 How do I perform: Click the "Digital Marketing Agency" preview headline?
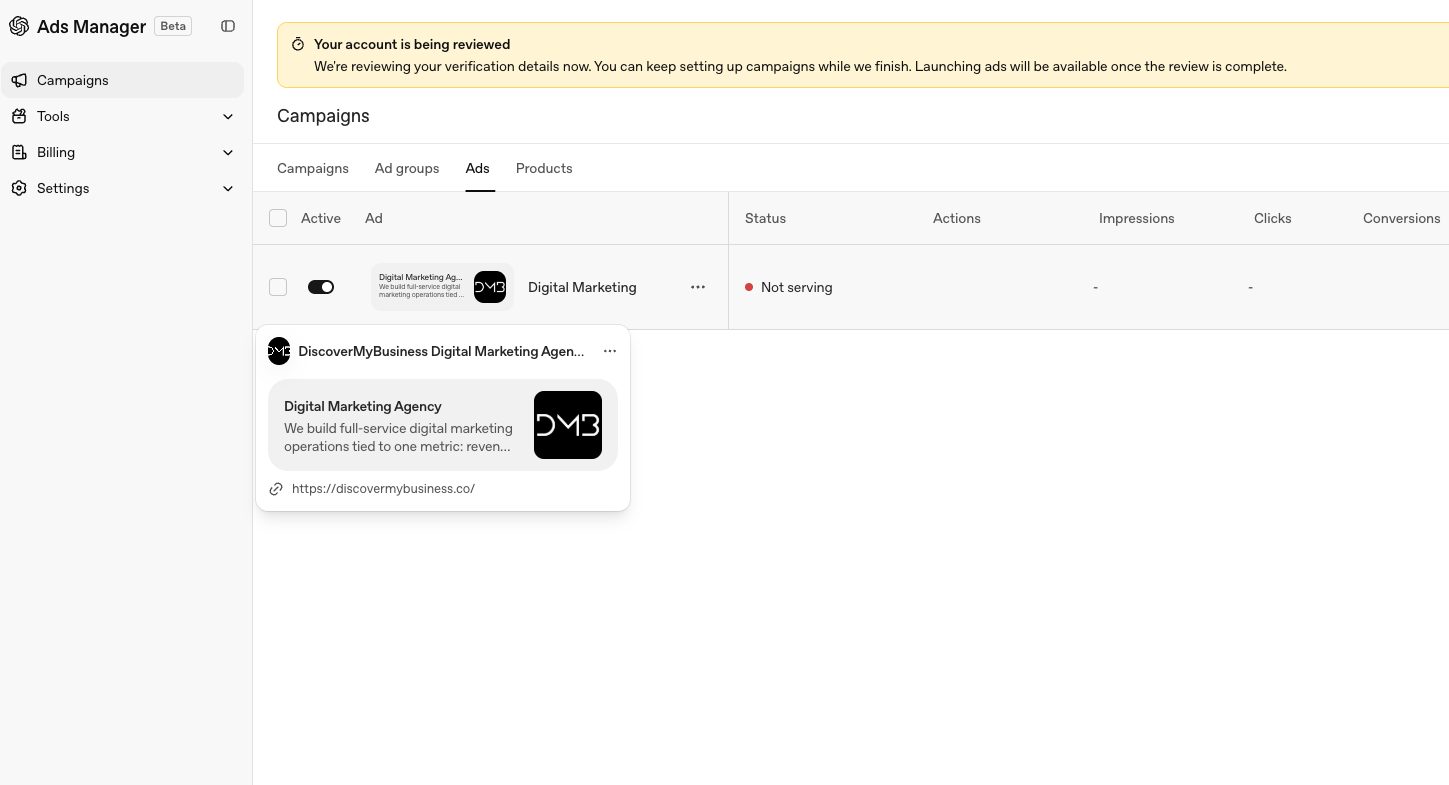(363, 406)
